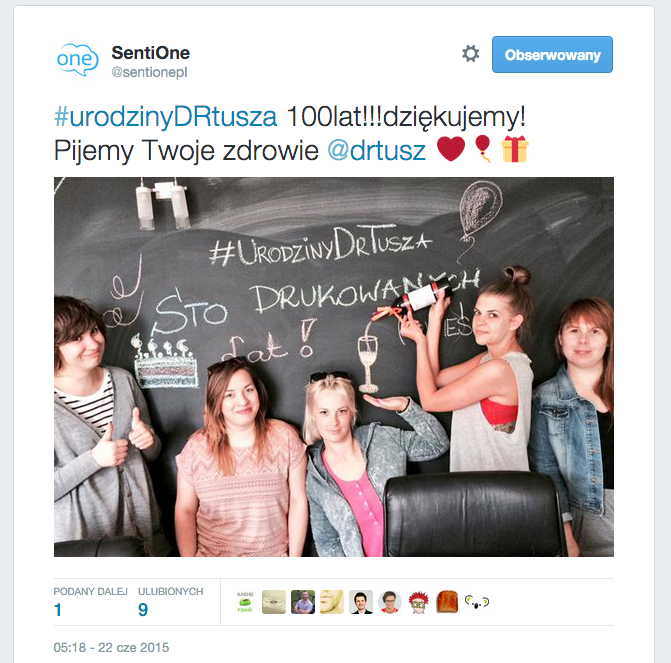This screenshot has height=663, width=671.
Task: Open the SentiOne profile name
Action: pyautogui.click(x=151, y=53)
